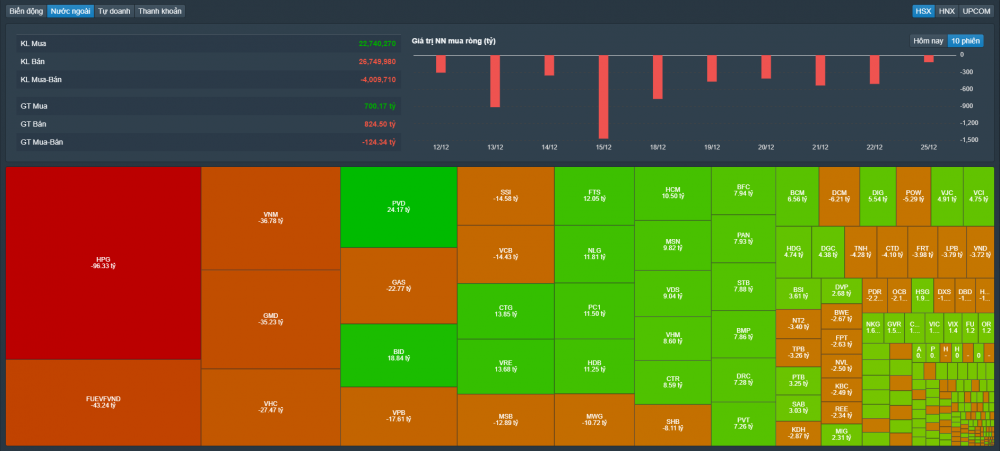
Task: Click the VHC treemap tile
Action: click(x=270, y=407)
